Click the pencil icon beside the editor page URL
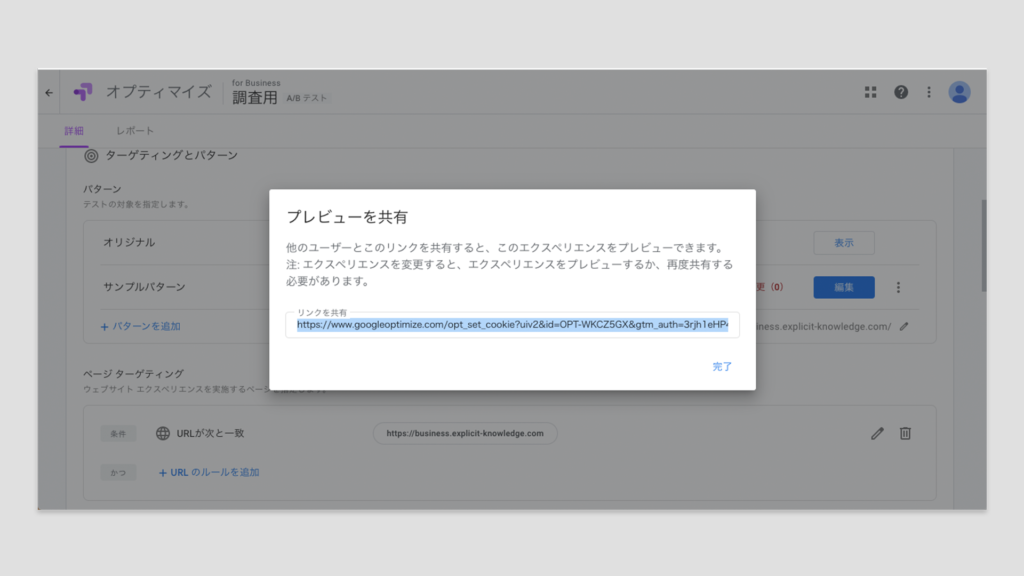This screenshot has width=1024, height=576. click(x=904, y=326)
